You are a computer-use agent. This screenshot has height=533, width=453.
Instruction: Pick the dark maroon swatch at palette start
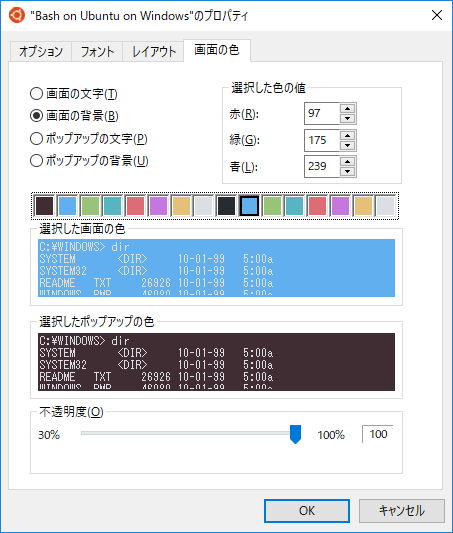click(45, 206)
